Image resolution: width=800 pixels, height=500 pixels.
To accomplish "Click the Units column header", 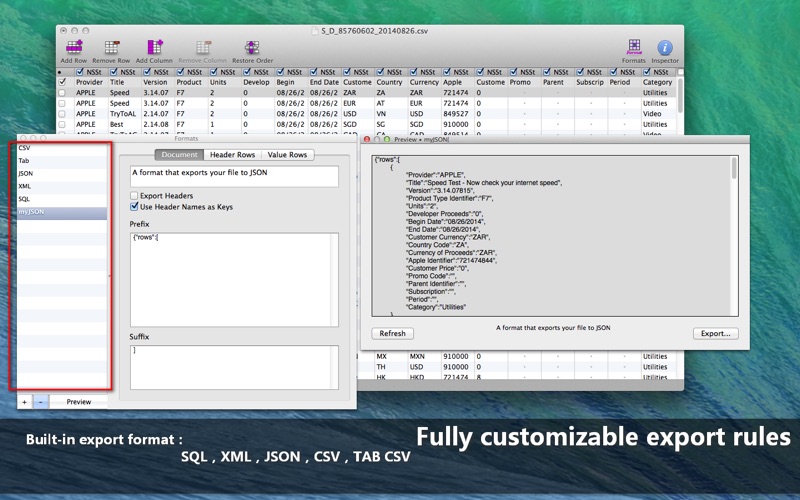I will (224, 82).
